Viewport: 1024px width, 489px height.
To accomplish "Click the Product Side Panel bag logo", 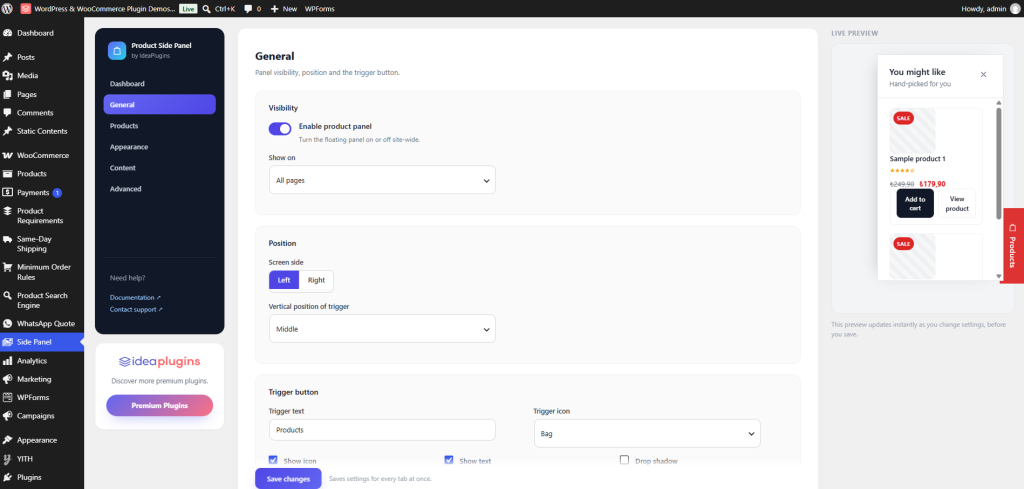I will click(117, 50).
